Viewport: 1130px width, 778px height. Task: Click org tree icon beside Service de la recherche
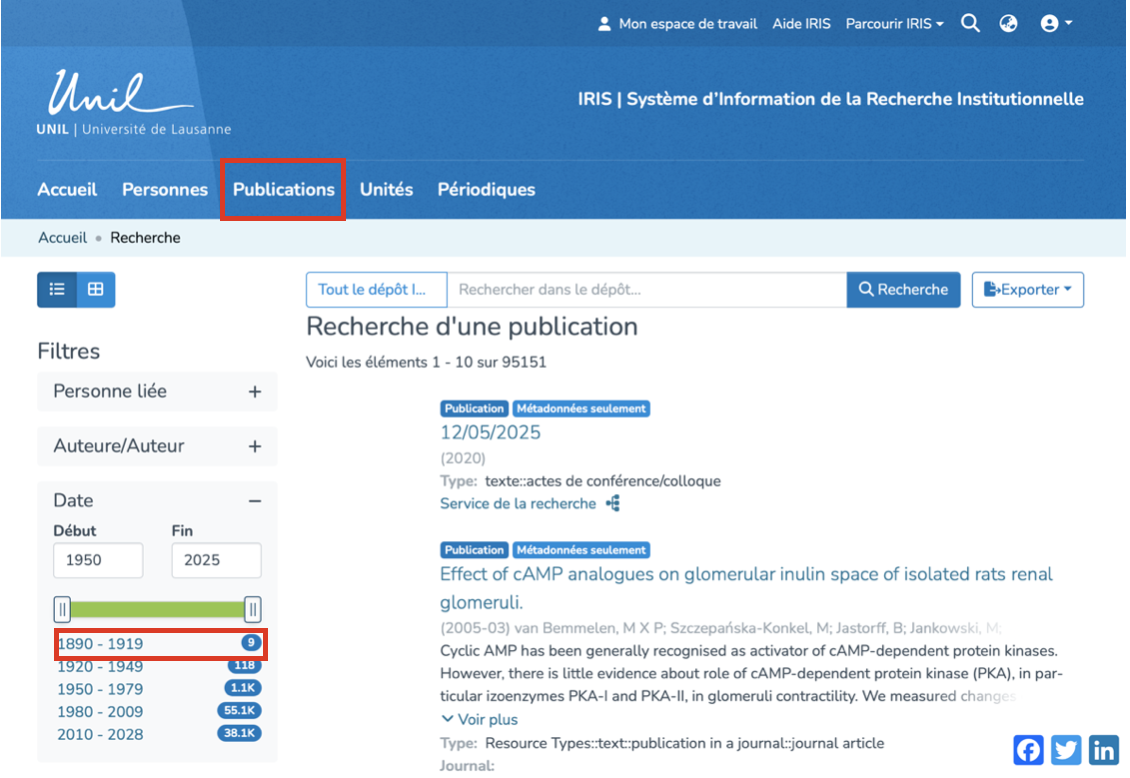(x=613, y=503)
